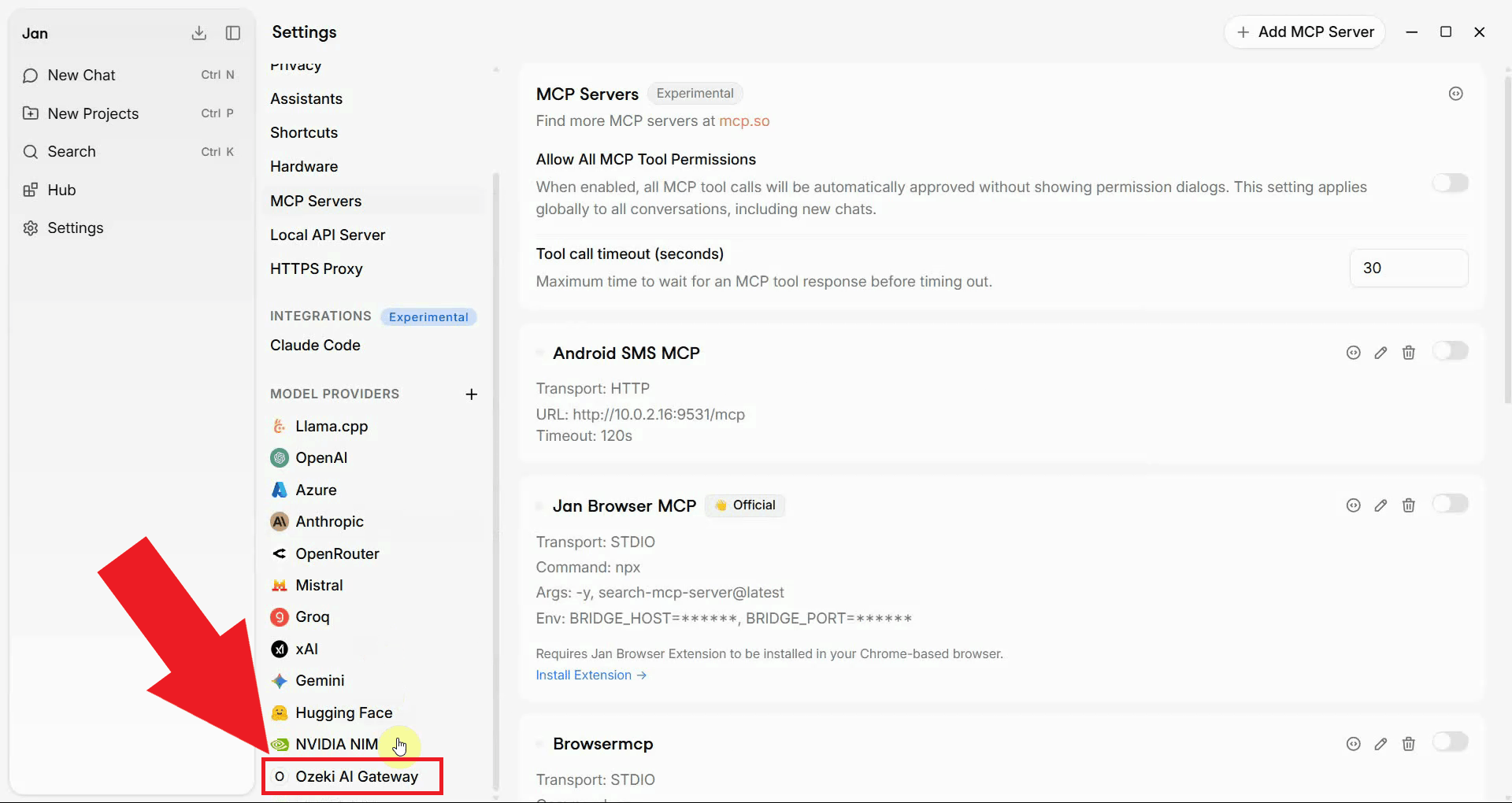The width and height of the screenshot is (1512, 803).
Task: Click the Search magnifier icon
Action: [x=31, y=152]
